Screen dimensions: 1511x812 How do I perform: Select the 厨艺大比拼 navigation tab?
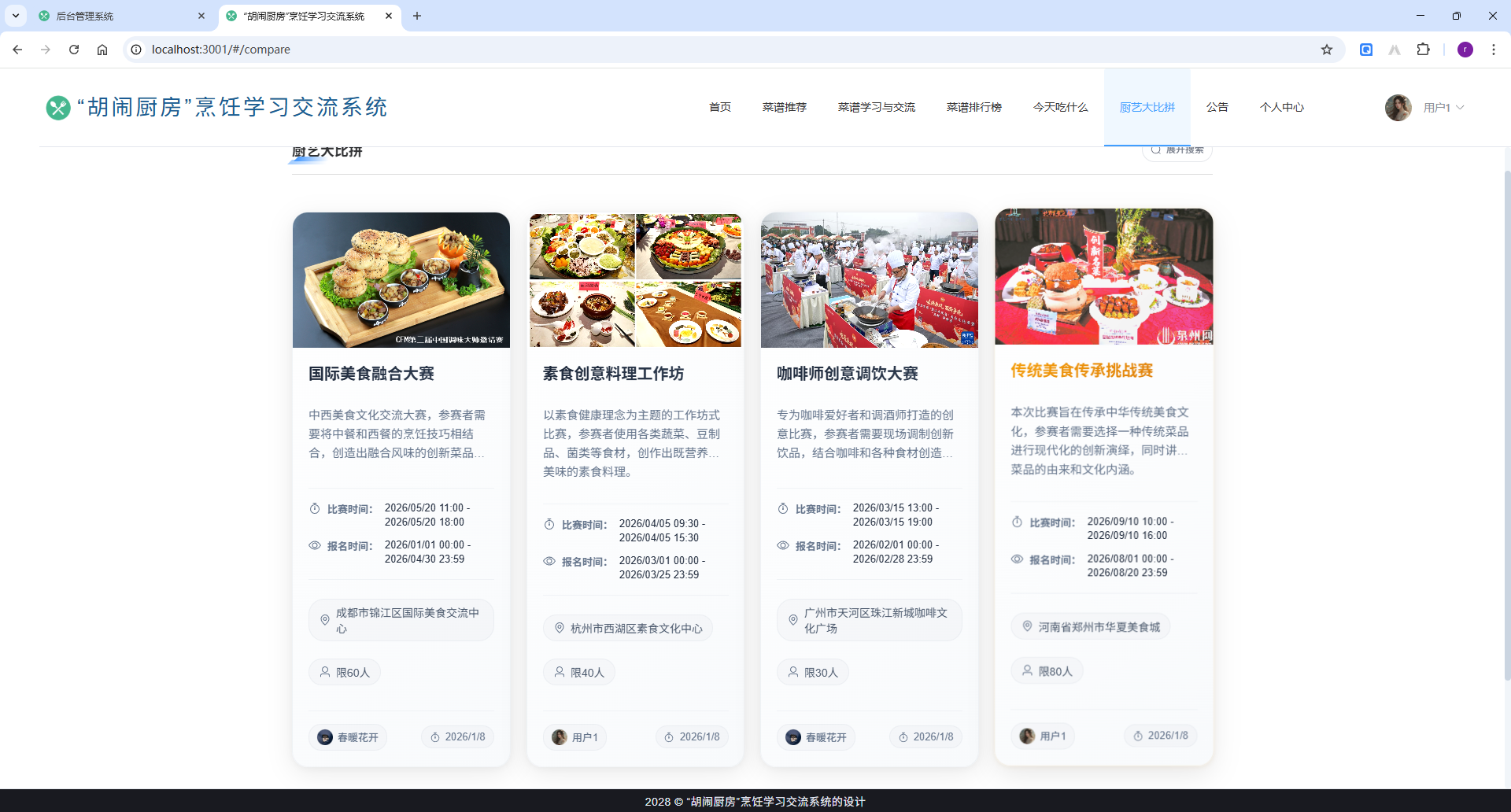(x=1147, y=107)
